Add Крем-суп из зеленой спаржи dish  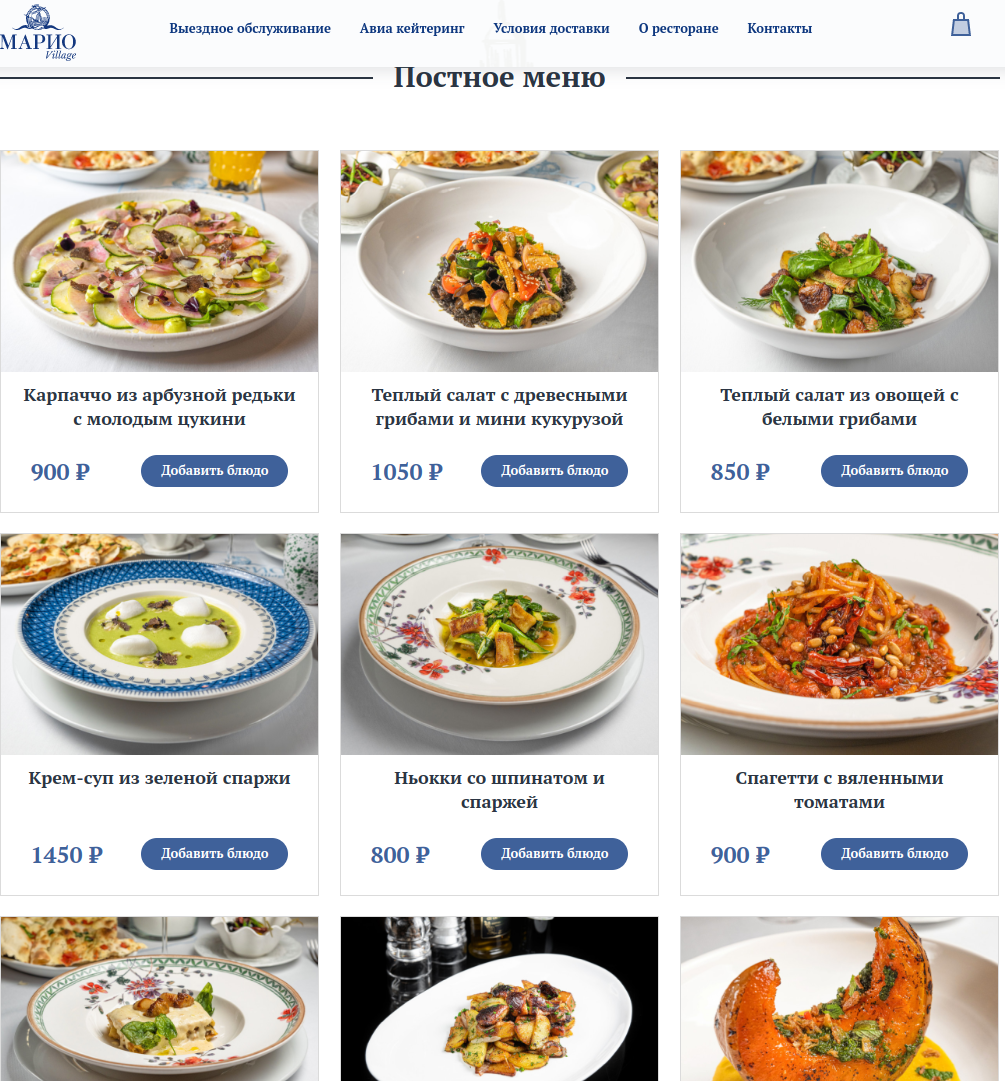tap(214, 853)
